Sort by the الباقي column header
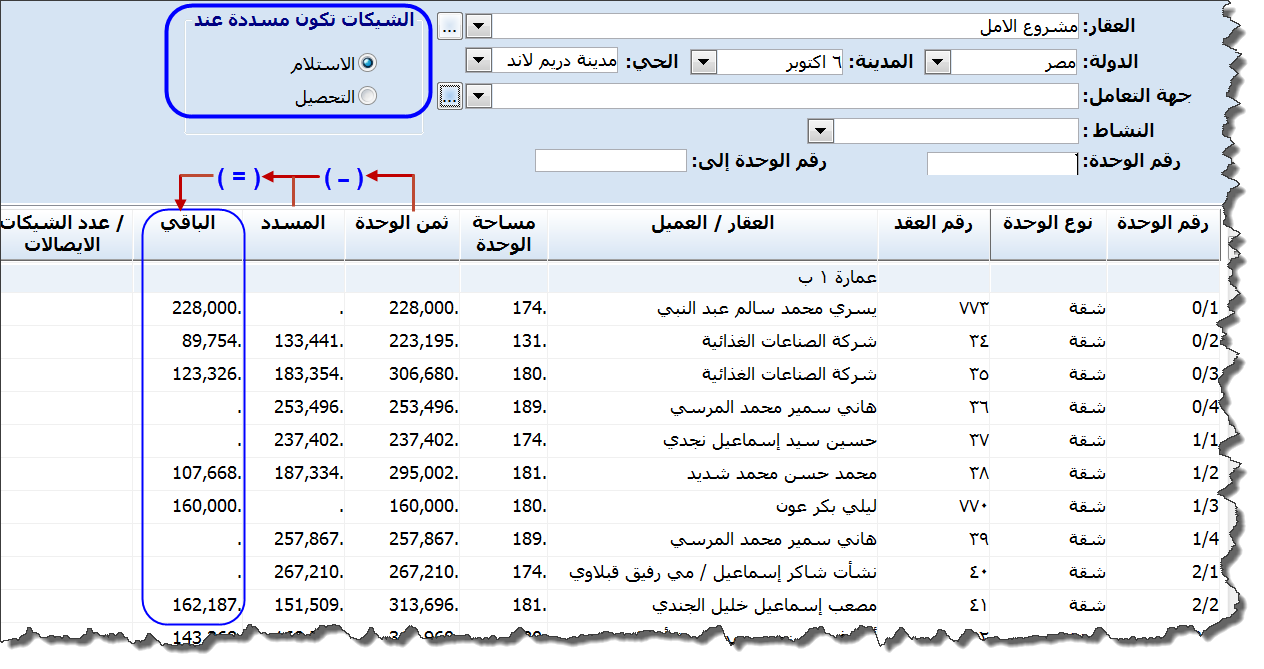This screenshot has width=1264, height=669. pyautogui.click(x=190, y=224)
